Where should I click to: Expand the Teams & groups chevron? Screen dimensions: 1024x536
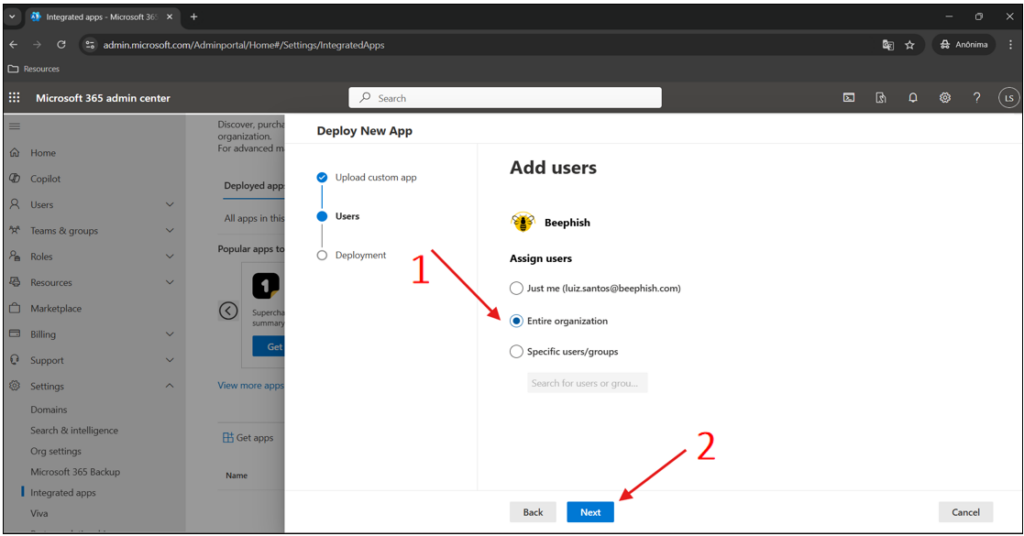170,230
